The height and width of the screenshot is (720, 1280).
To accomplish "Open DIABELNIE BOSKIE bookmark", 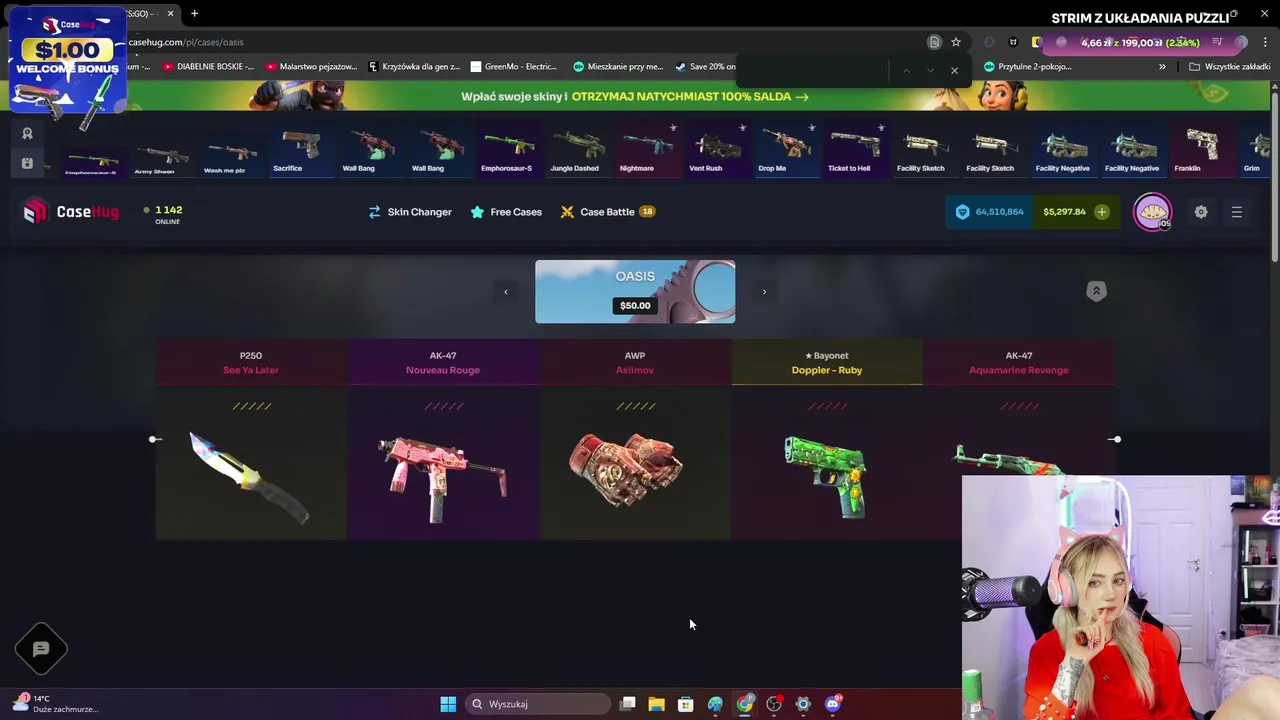I will pos(208,67).
